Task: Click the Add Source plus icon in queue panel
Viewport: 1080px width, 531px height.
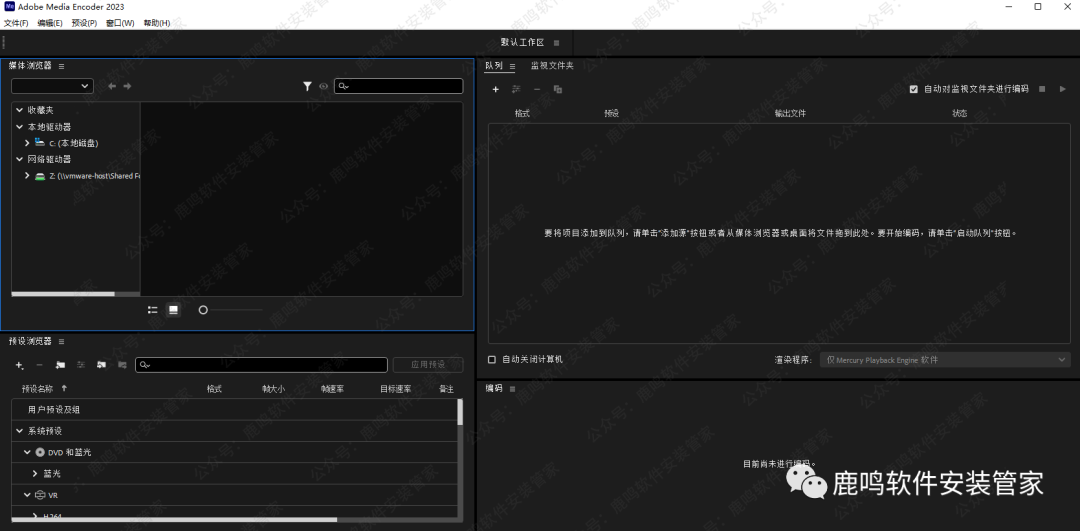Action: click(x=495, y=90)
